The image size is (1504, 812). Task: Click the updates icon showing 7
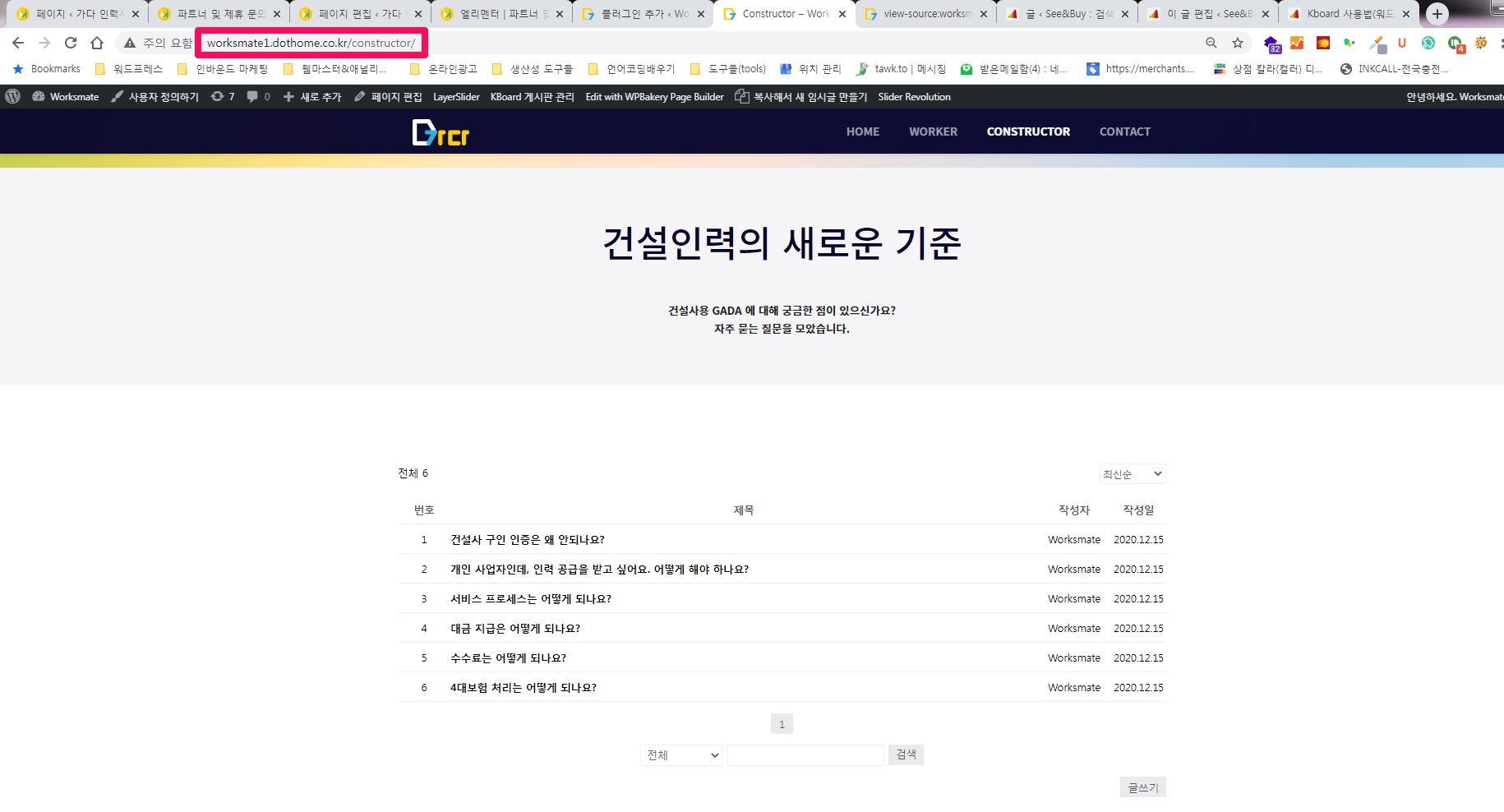pyautogui.click(x=222, y=97)
